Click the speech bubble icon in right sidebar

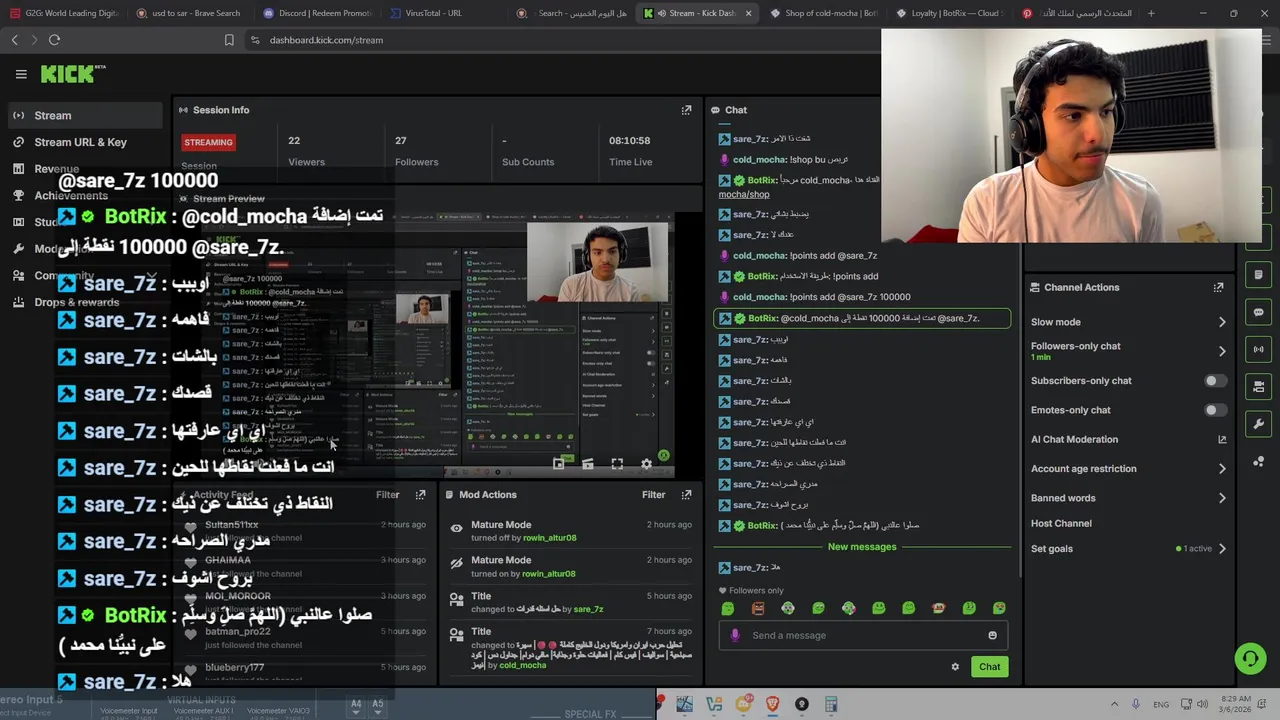click(x=1258, y=312)
